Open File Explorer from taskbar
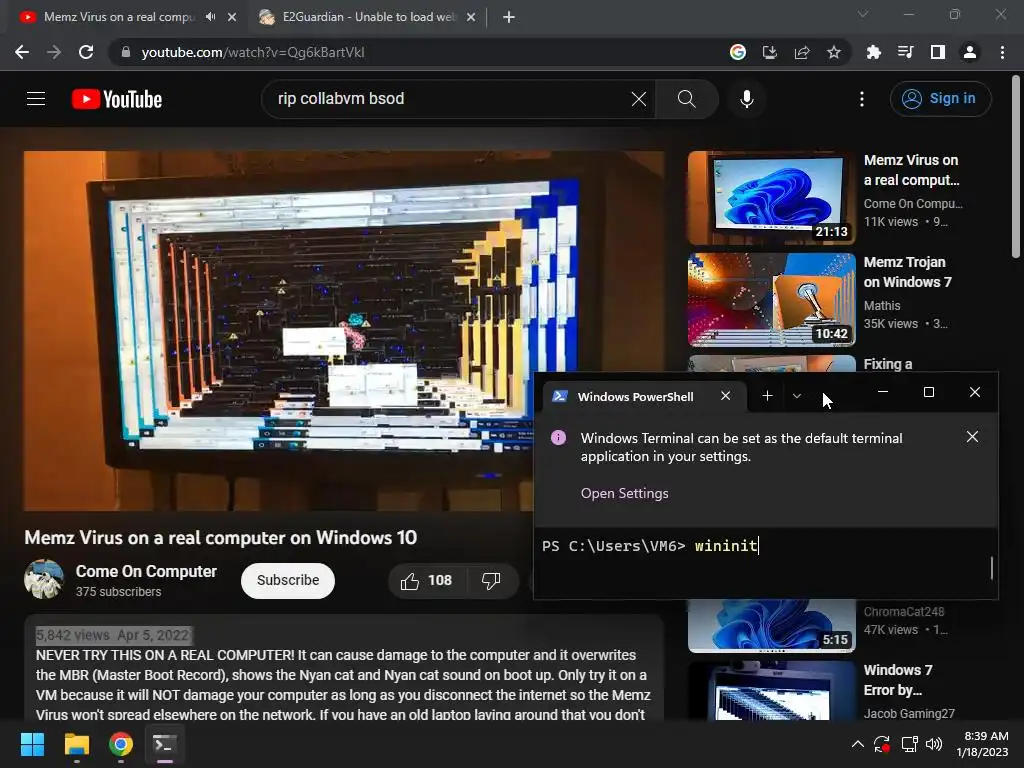The height and width of the screenshot is (768, 1024). pyautogui.click(x=76, y=744)
